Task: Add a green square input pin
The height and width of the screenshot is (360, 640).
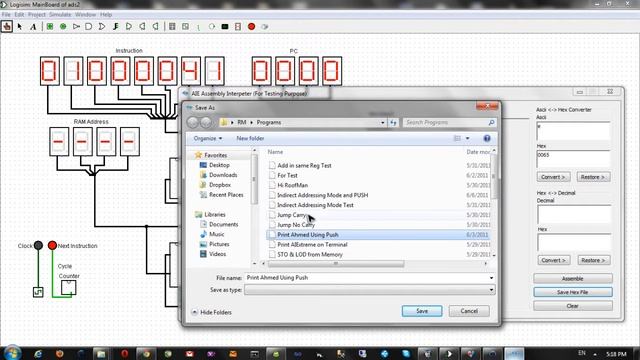Action: pos(50,27)
